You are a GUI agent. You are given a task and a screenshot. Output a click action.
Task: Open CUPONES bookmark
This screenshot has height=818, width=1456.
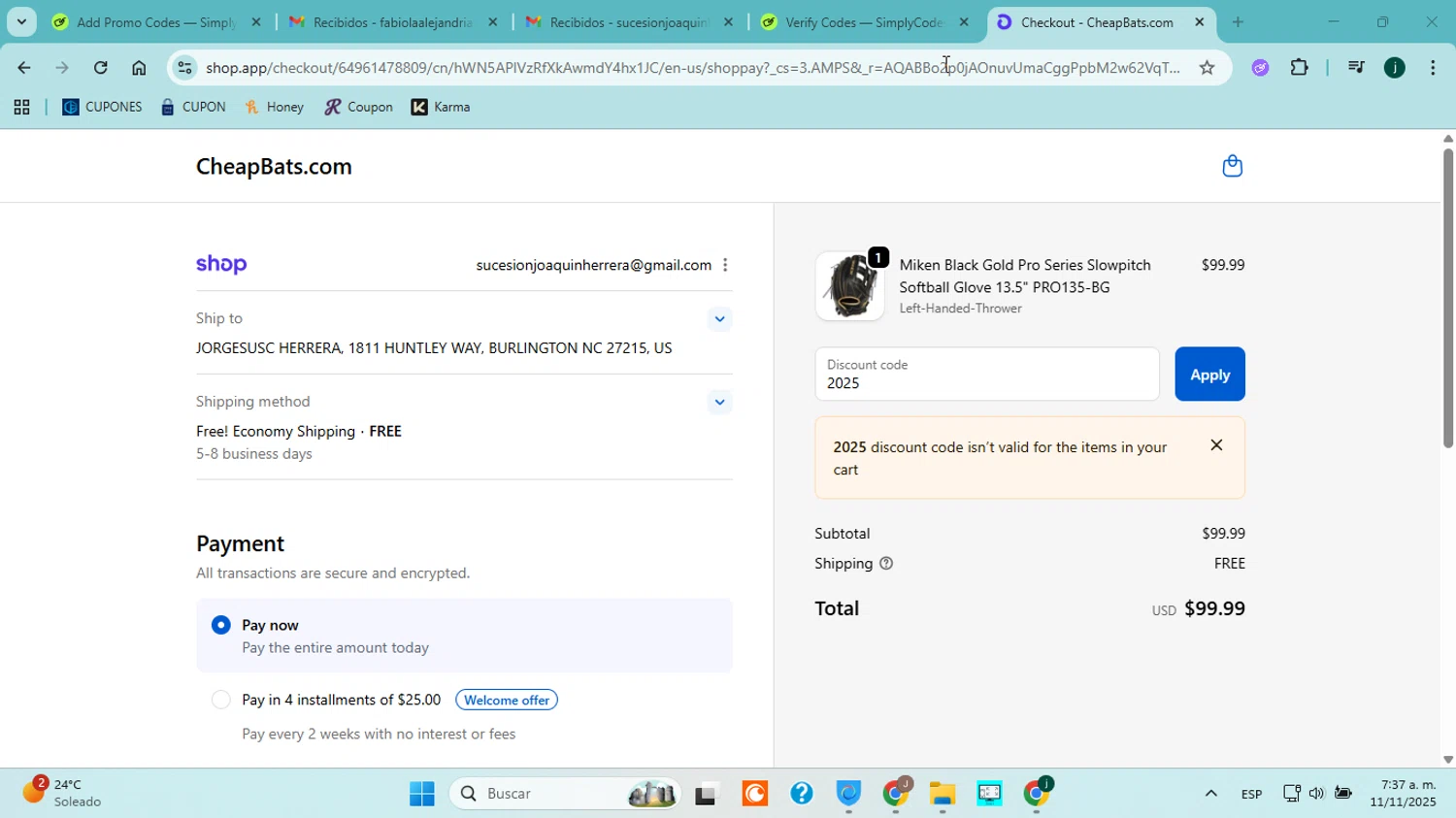tap(102, 108)
